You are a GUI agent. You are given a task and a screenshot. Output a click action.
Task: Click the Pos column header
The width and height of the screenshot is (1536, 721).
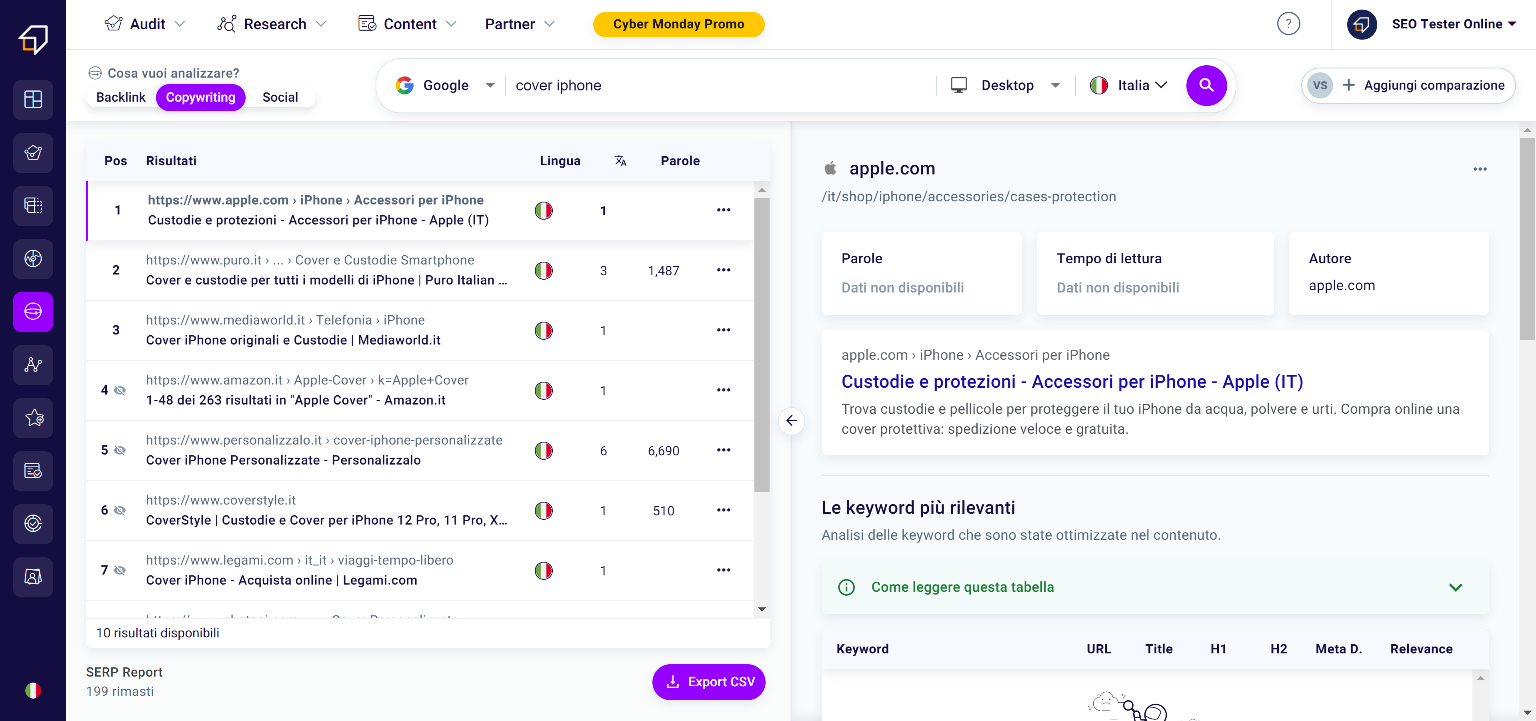pyautogui.click(x=116, y=161)
